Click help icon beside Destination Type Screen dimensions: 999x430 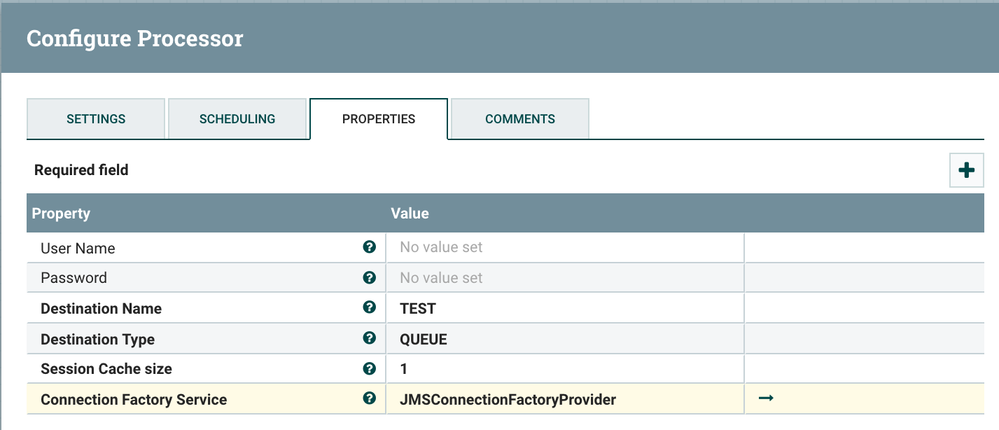(370, 339)
